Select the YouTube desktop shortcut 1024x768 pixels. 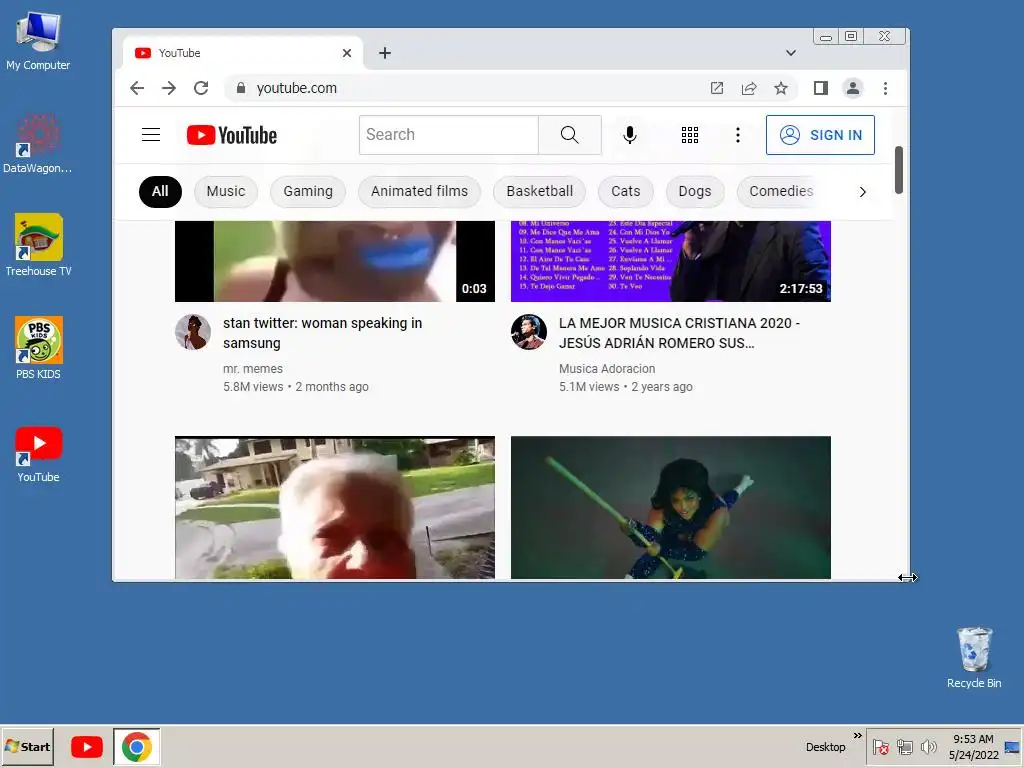coord(38,455)
